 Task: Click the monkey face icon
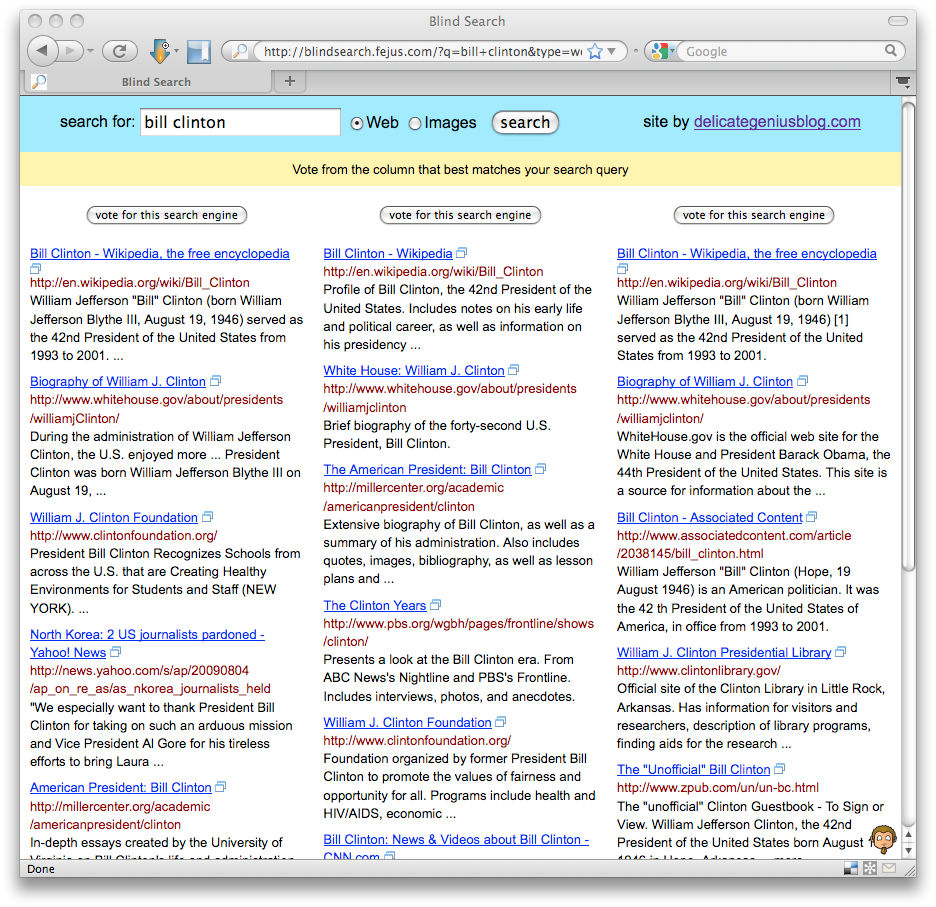[883, 838]
